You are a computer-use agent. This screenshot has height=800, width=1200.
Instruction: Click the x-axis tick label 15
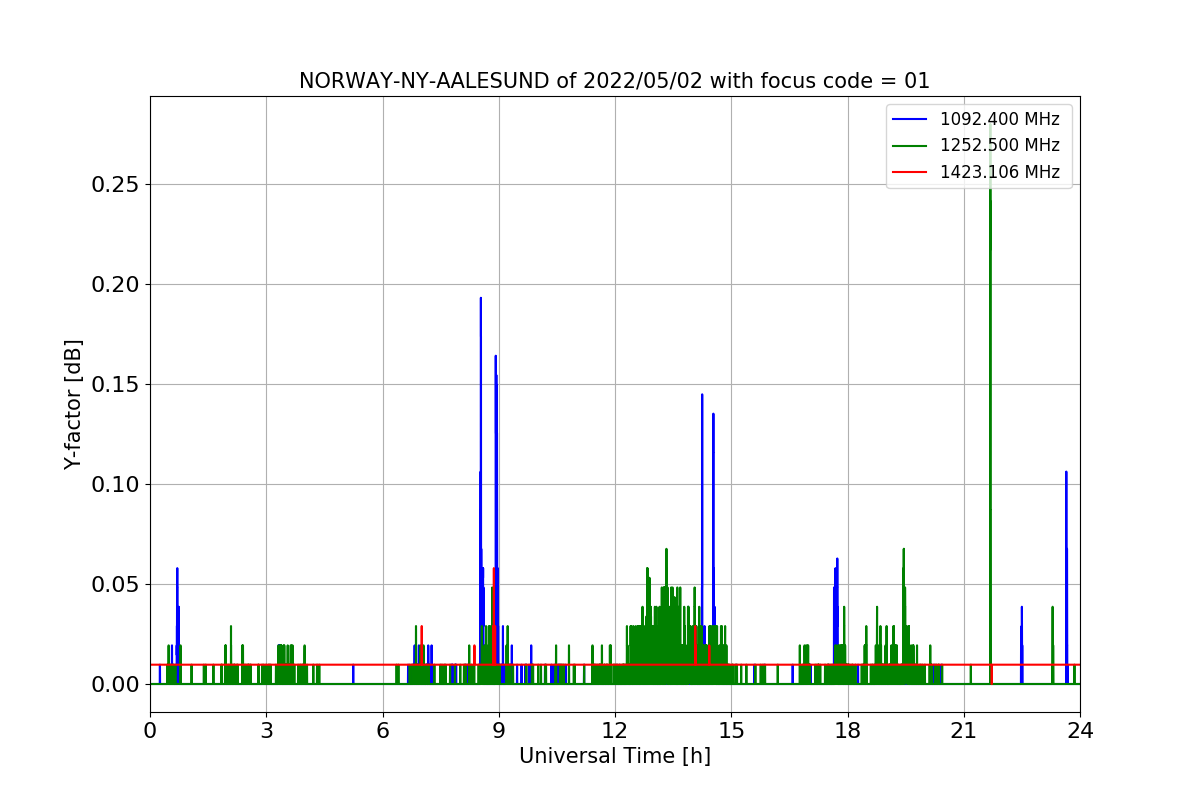[731, 731]
